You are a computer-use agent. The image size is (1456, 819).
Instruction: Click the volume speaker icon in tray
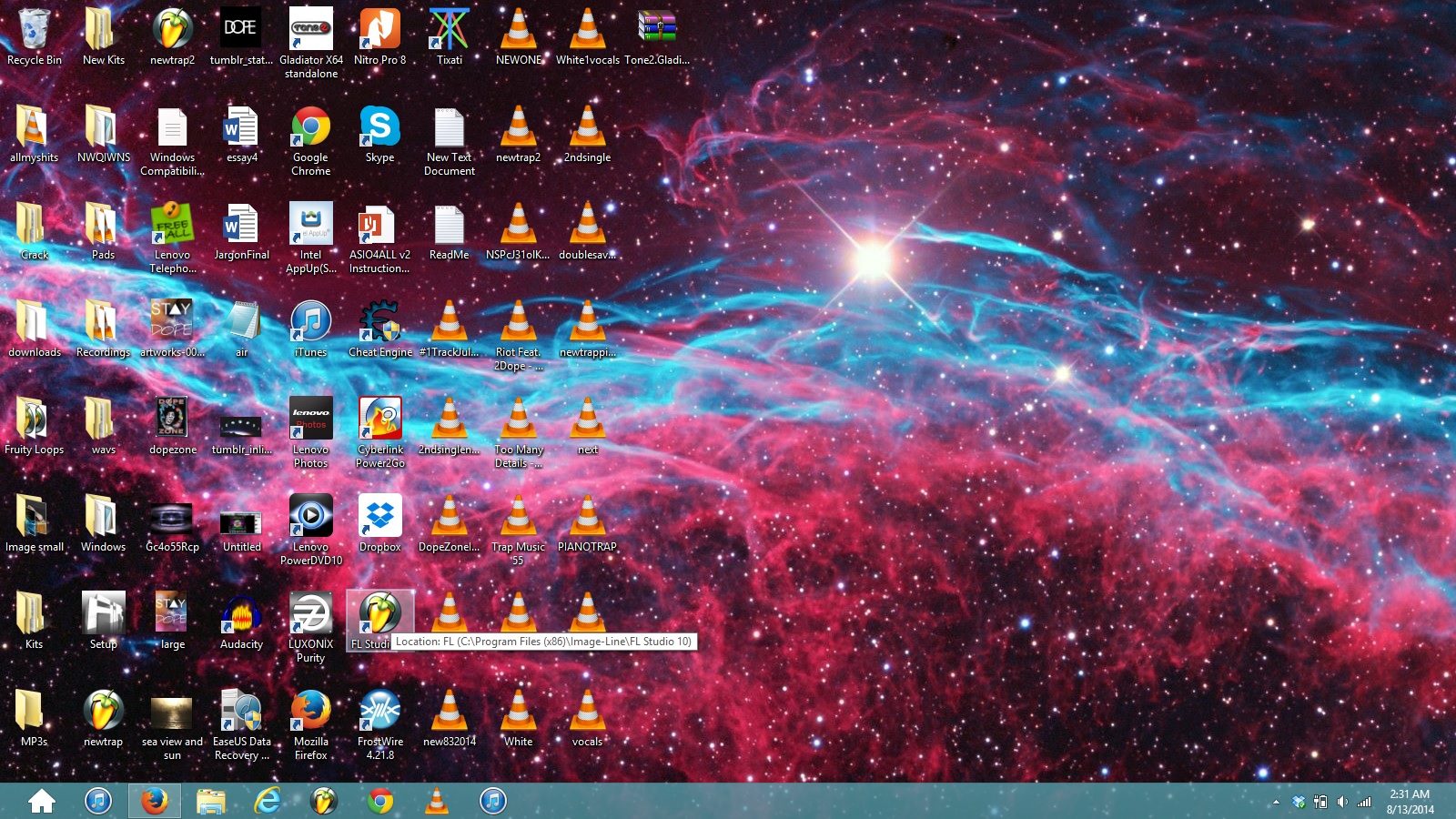pos(1342,802)
